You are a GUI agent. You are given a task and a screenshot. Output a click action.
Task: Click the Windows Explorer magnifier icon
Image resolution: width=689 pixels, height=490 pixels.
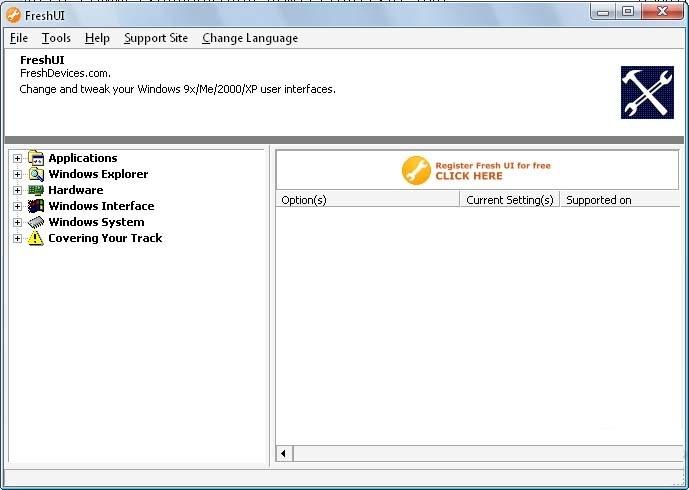click(36, 174)
